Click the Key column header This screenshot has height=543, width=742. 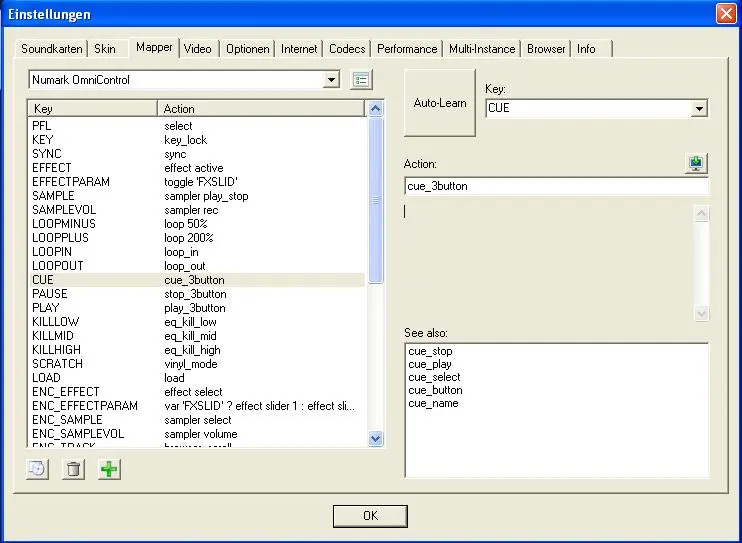(x=92, y=109)
